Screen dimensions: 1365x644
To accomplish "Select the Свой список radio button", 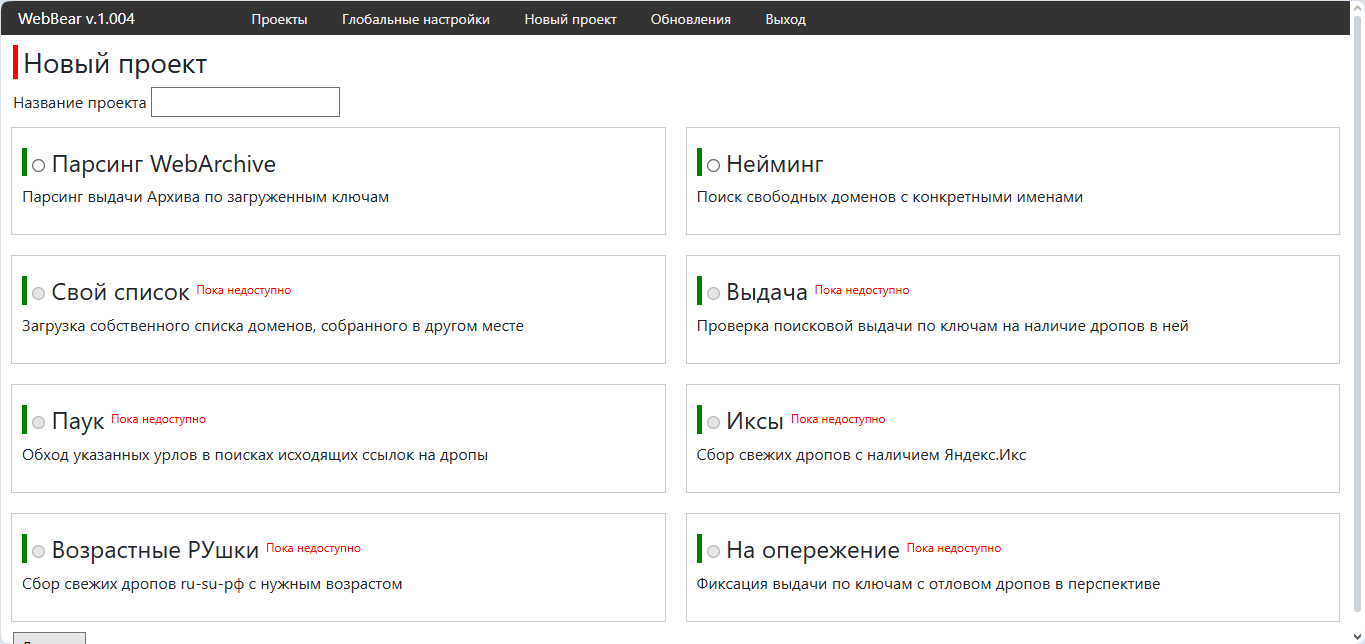I will 39,293.
